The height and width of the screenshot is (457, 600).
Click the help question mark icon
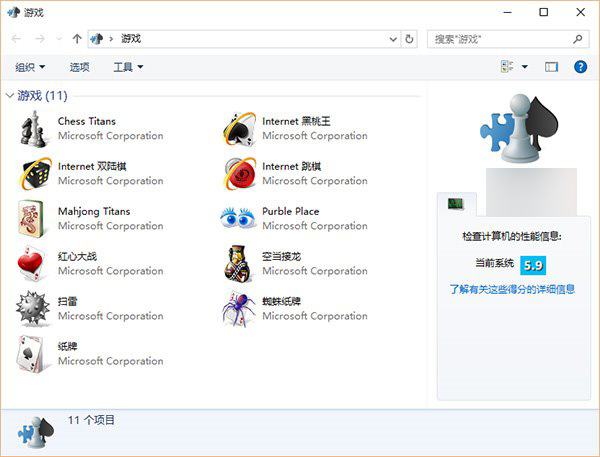[580, 67]
